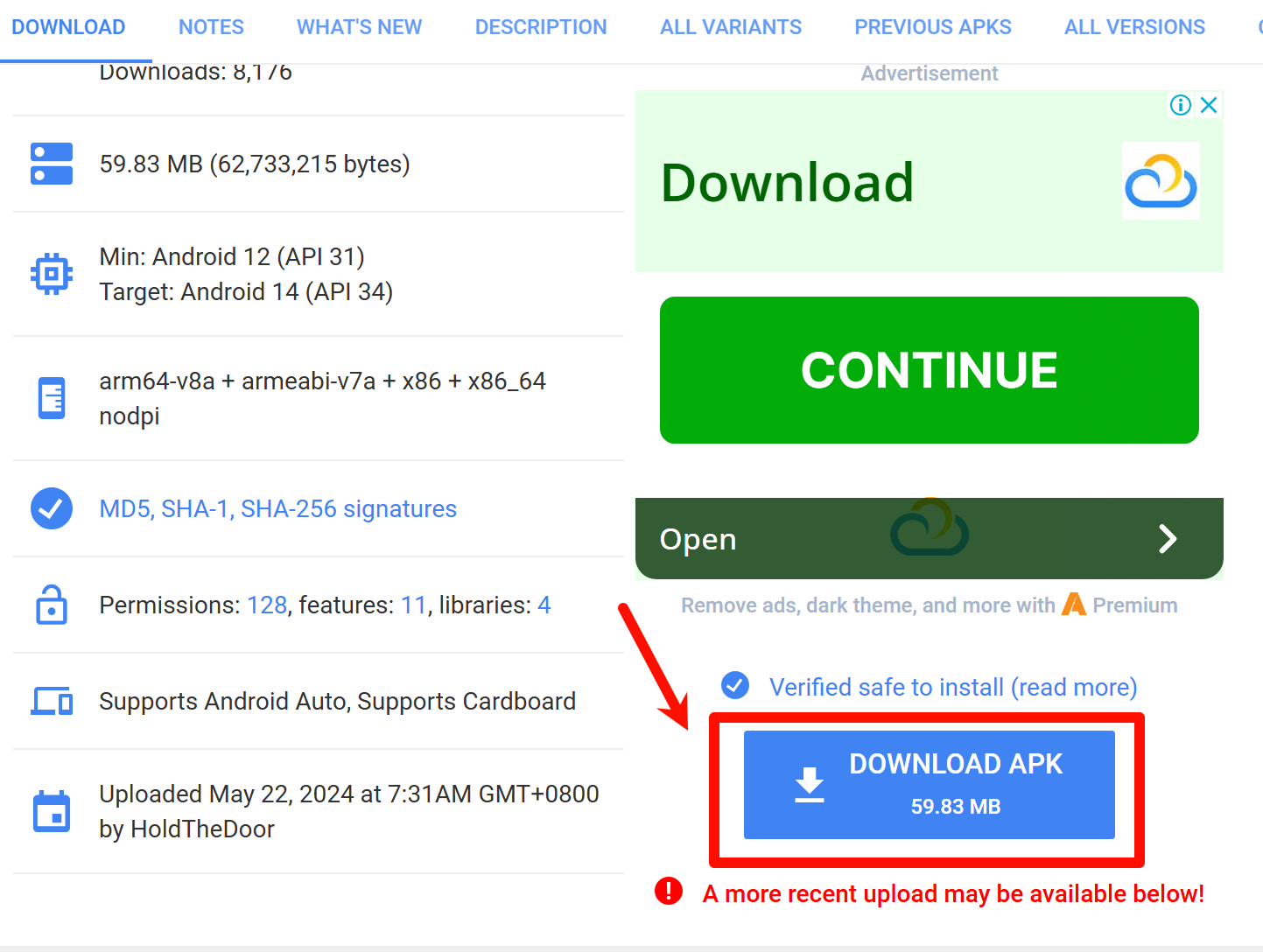Screen dimensions: 1263x952
Task: Click the processor chip Android version icon
Action: pyautogui.click(x=52, y=274)
